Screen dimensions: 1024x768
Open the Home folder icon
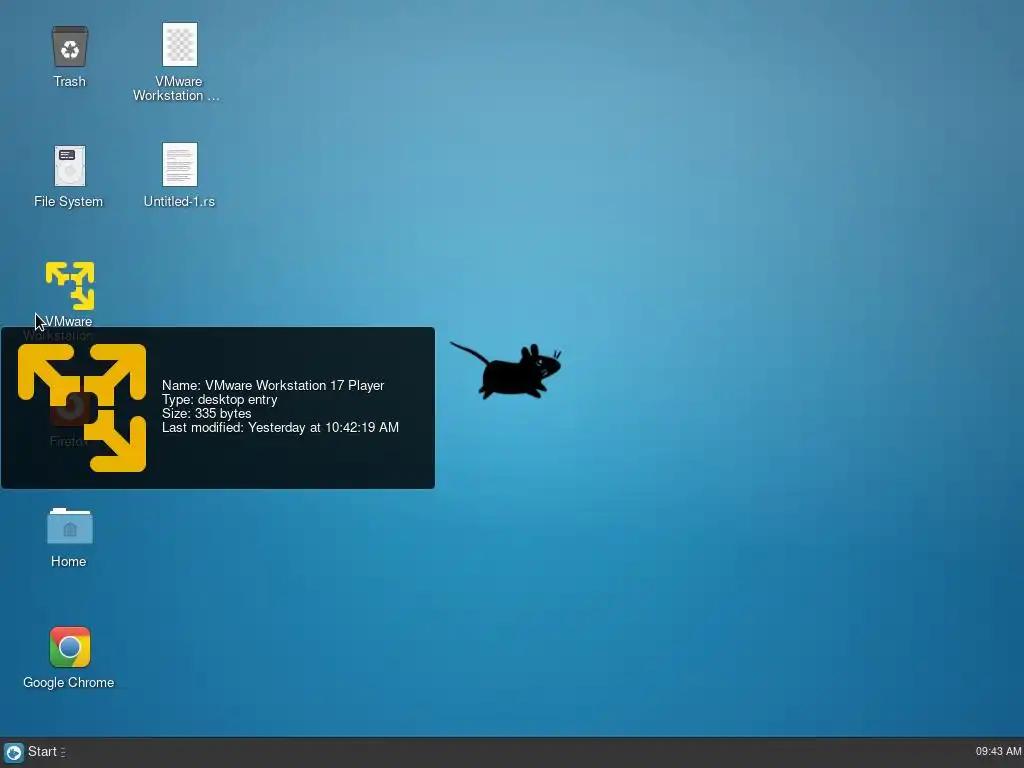click(x=69, y=526)
